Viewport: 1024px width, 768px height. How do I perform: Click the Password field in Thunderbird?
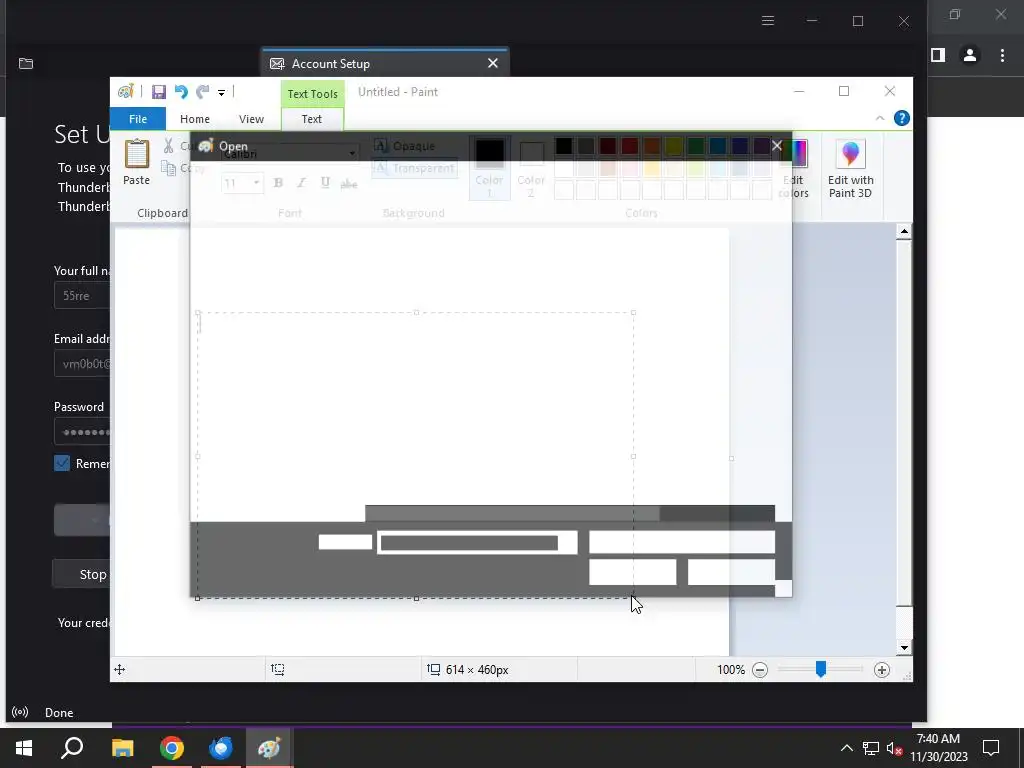coord(82,432)
